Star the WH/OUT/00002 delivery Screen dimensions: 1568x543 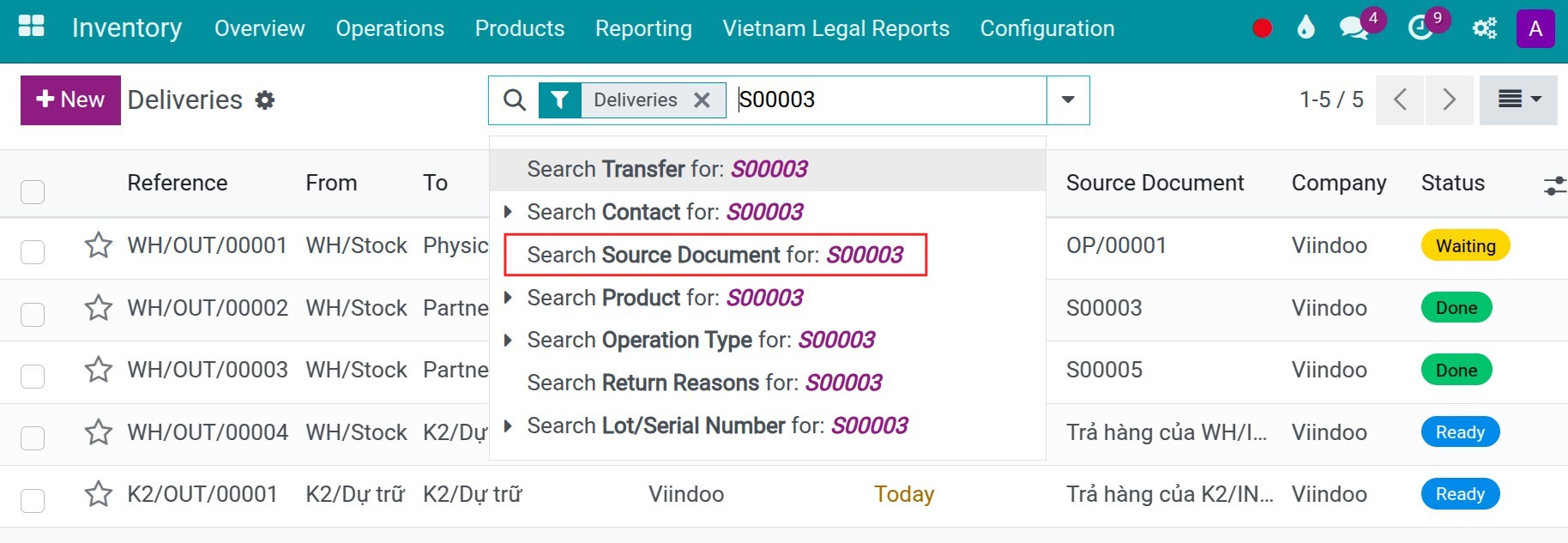99,308
